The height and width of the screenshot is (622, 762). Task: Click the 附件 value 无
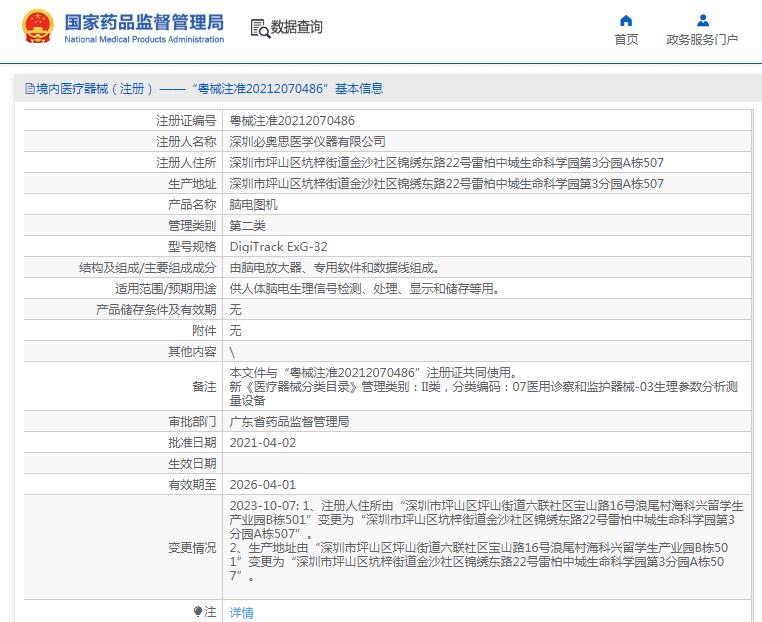(235, 330)
